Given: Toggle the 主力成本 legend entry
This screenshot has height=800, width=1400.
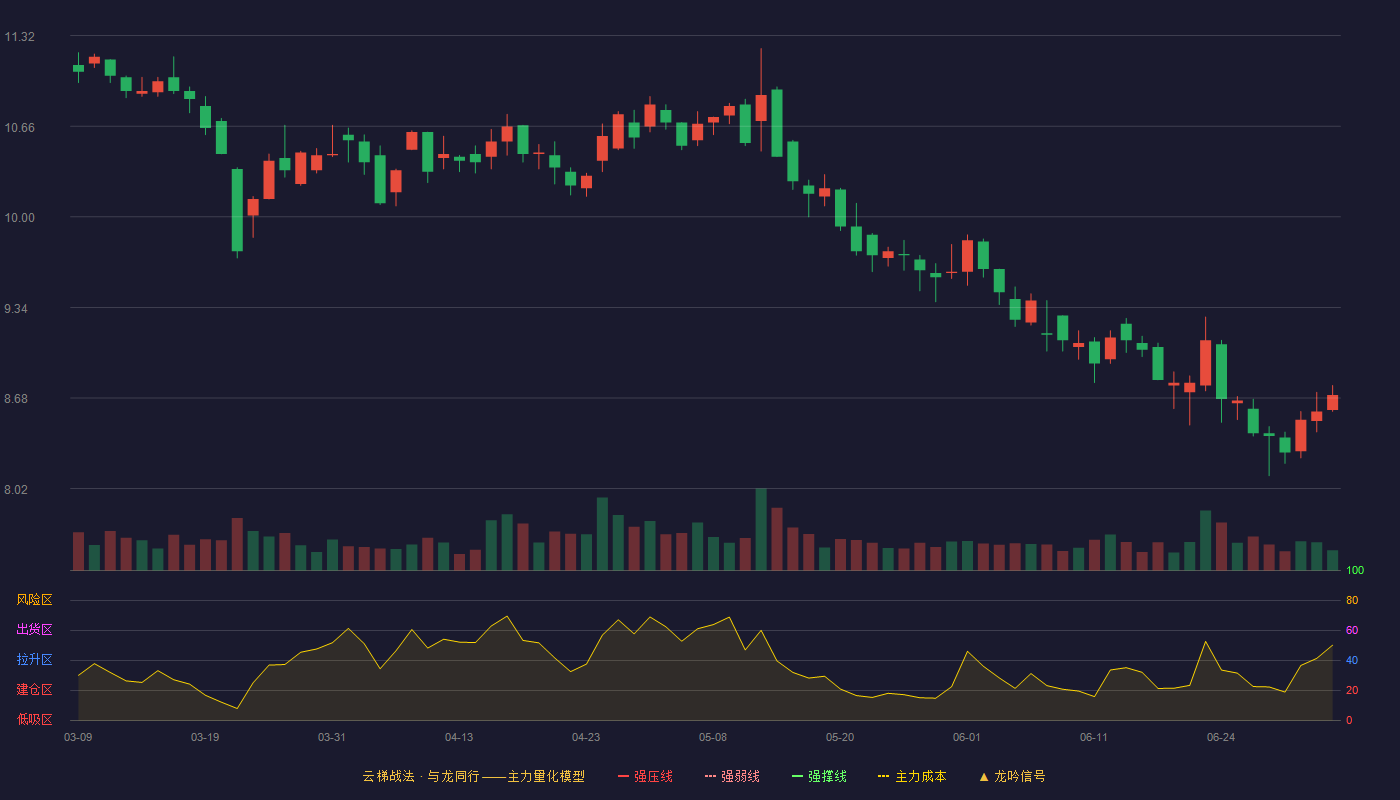Looking at the screenshot, I should click(x=912, y=776).
